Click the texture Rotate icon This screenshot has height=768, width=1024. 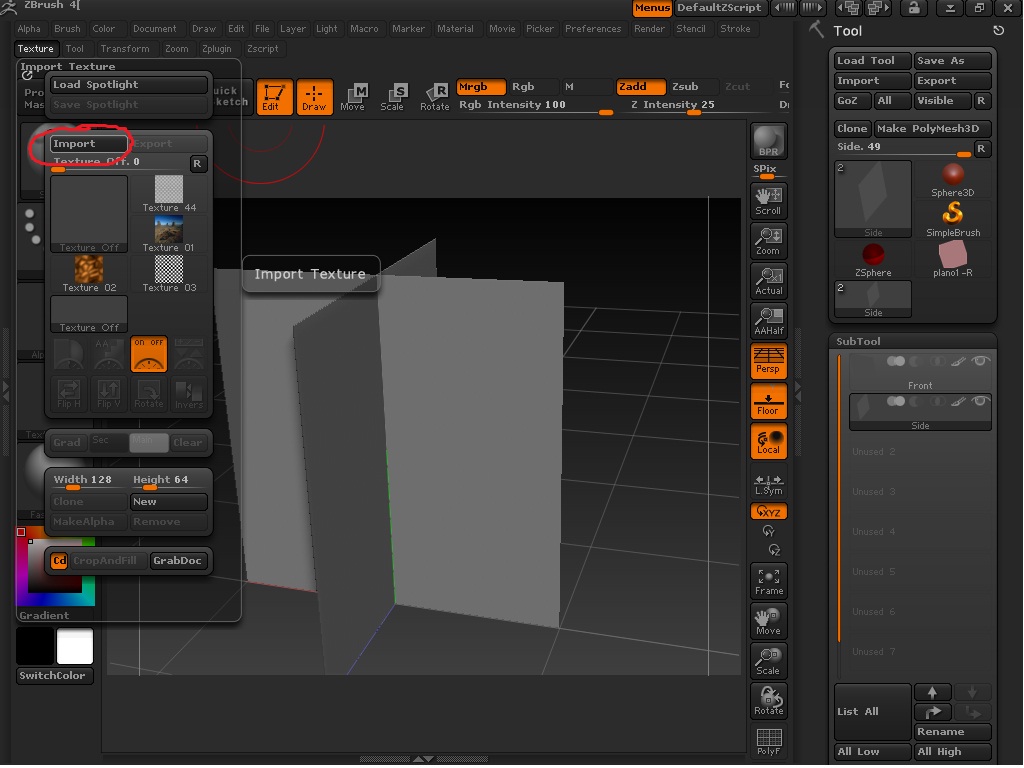click(149, 394)
